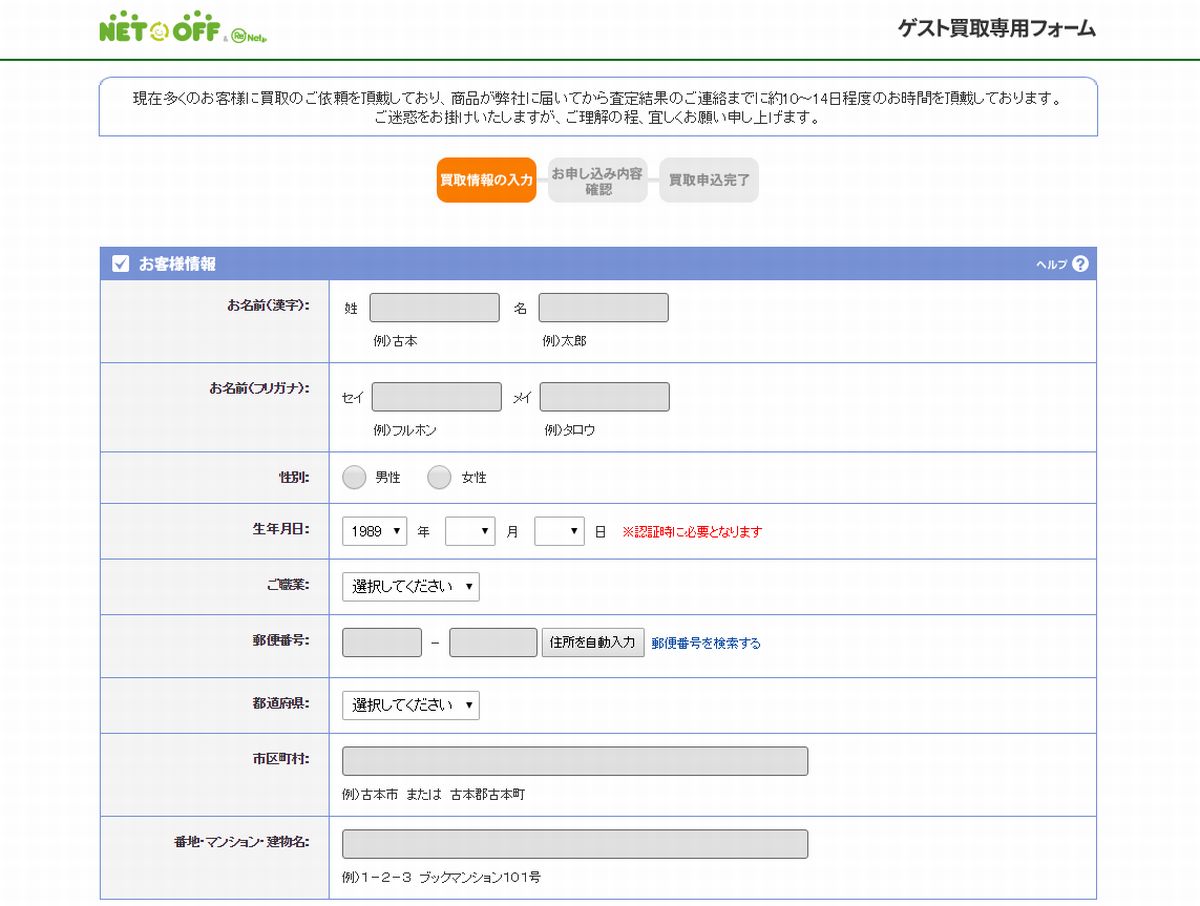Open the birth year dropdown showing 1989
Viewport: 1200px width, 906px height.
point(375,531)
